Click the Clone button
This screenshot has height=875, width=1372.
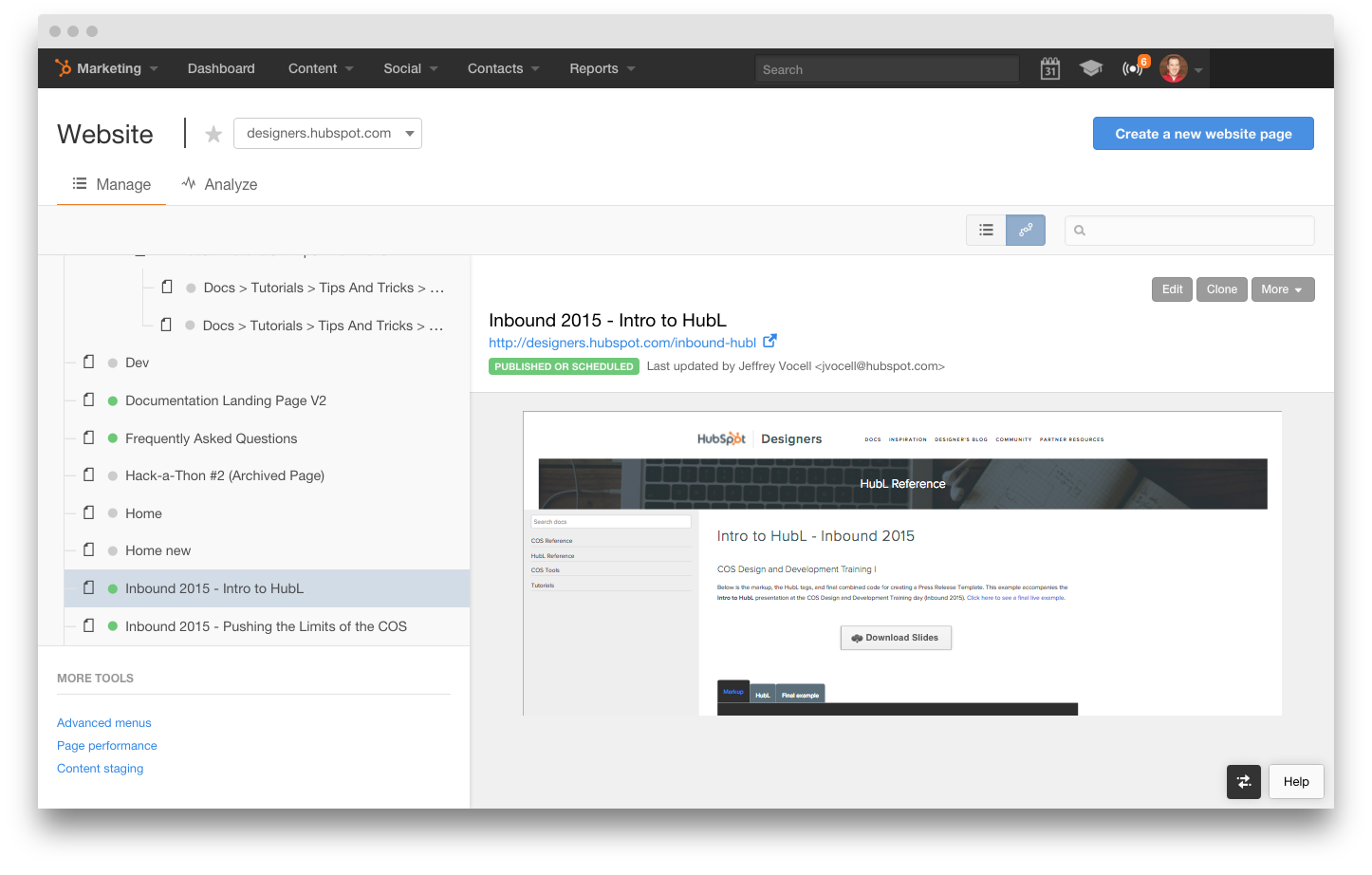point(1221,289)
